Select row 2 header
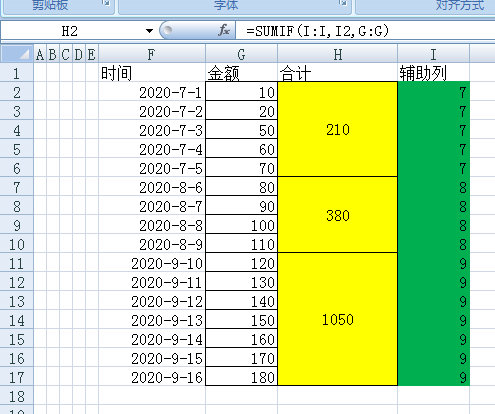This screenshot has width=495, height=414. 17,91
